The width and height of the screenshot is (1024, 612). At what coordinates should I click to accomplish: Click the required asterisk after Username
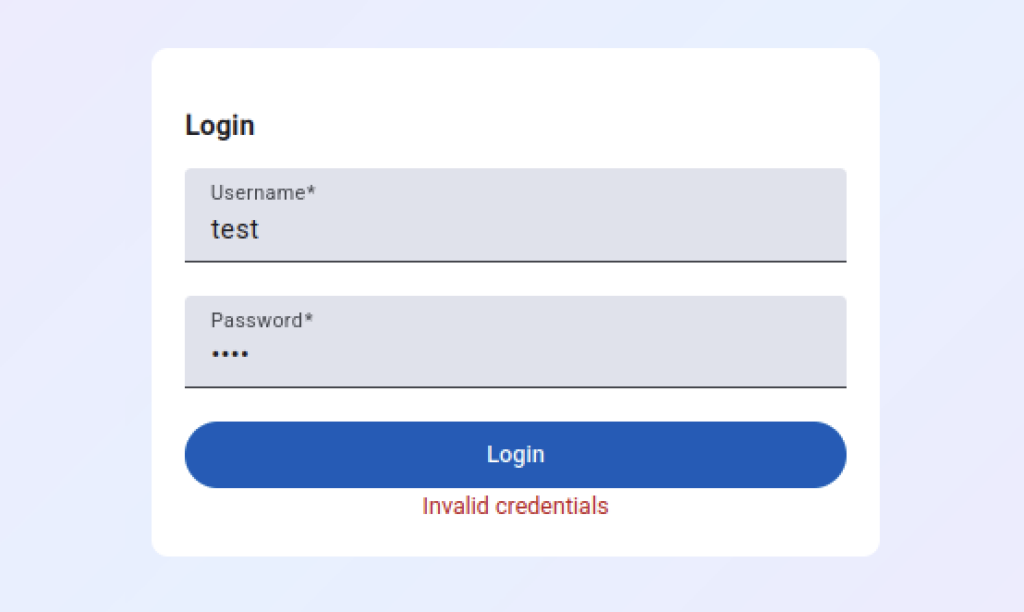tap(311, 192)
